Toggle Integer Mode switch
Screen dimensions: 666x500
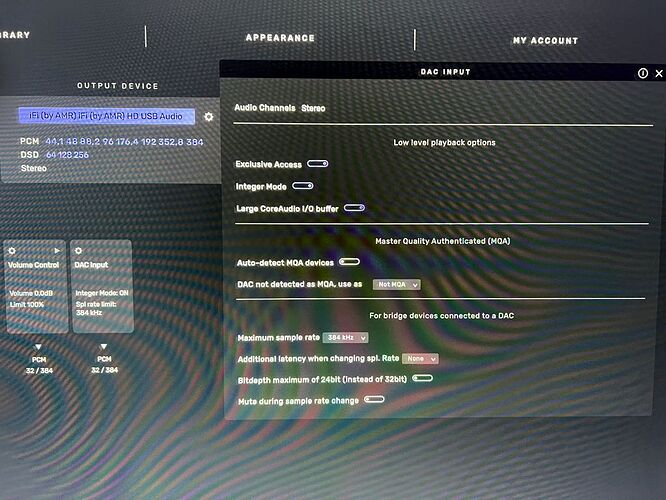[x=303, y=186]
